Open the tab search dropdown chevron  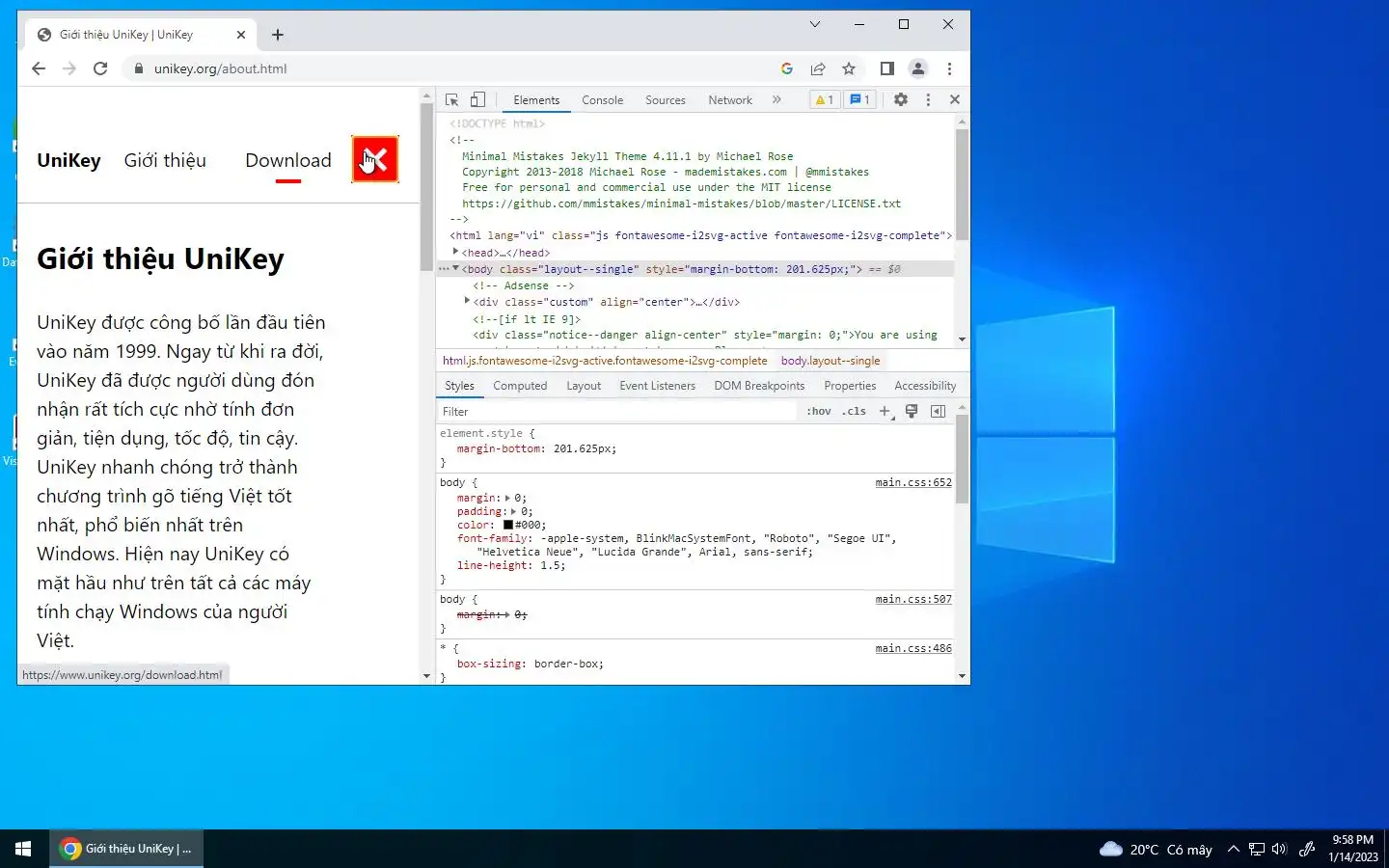(815, 24)
